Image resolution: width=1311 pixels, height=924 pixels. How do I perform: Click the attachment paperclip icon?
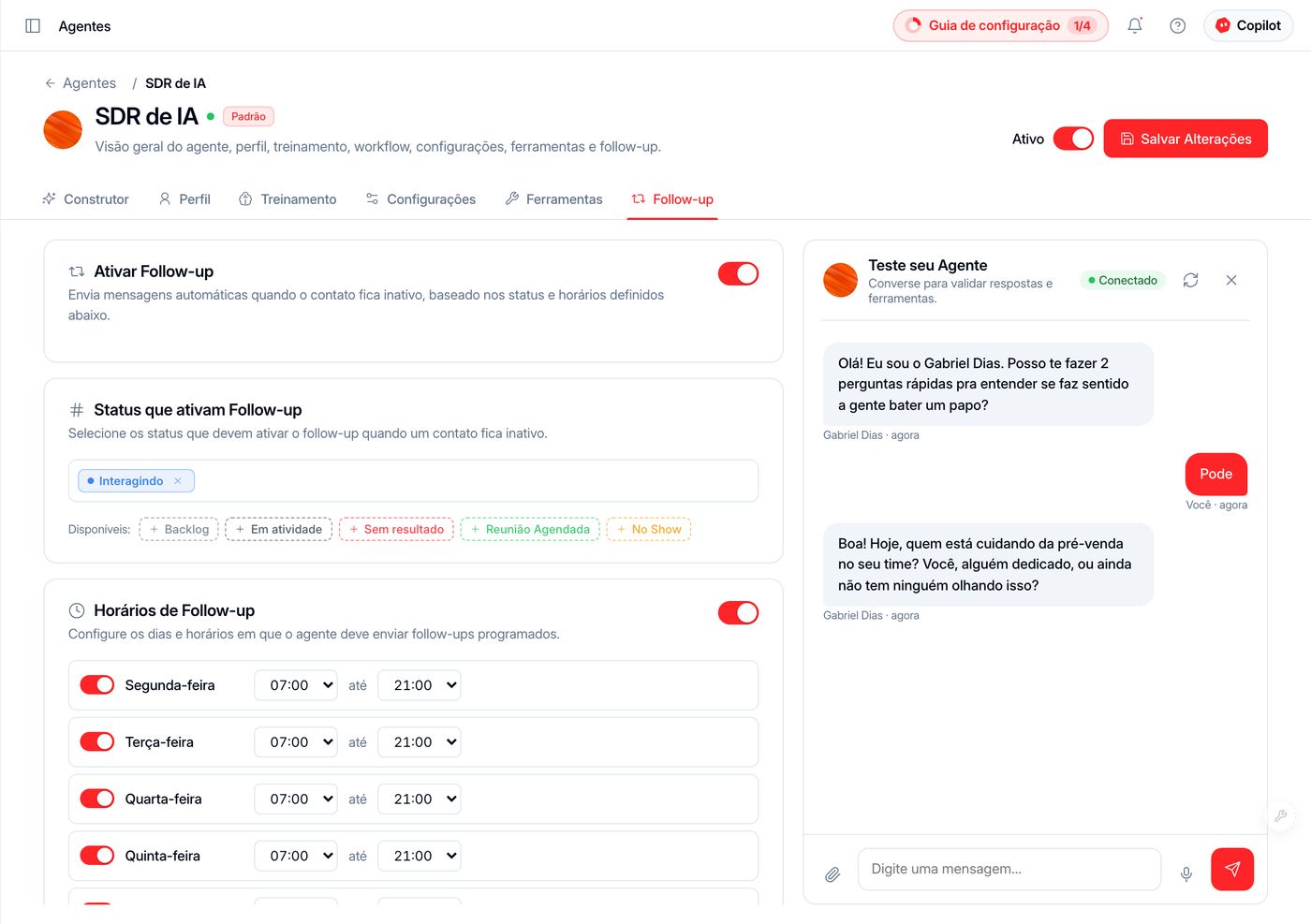pyautogui.click(x=832, y=874)
